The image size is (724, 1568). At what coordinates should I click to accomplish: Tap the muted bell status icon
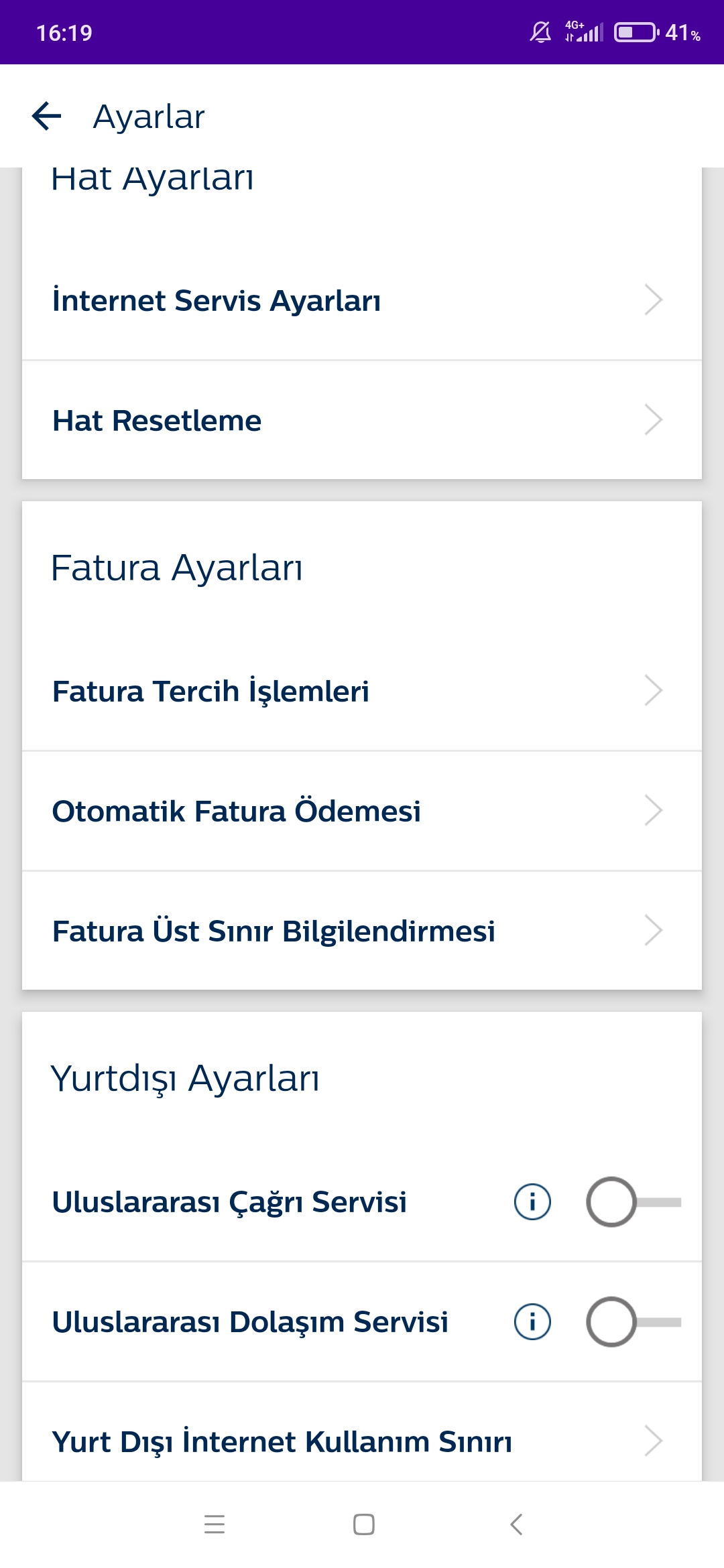(540, 32)
